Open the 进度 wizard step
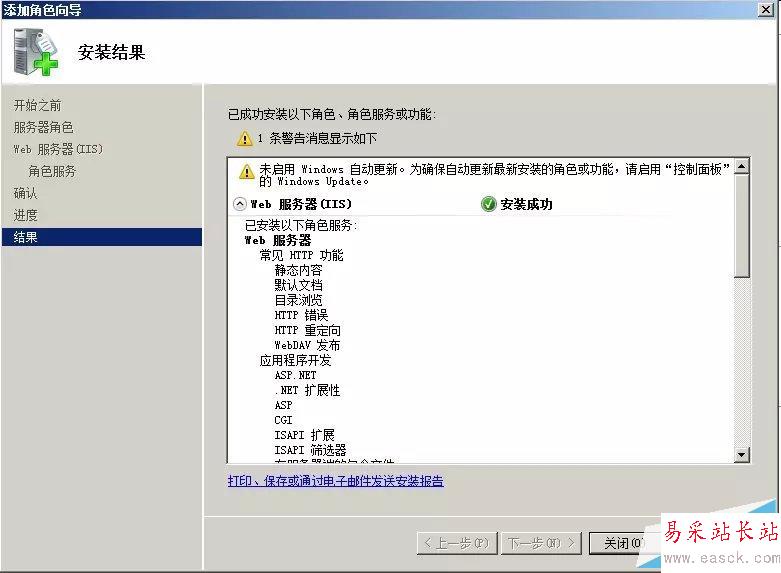Screen dimensions: 781x573 coord(25,215)
